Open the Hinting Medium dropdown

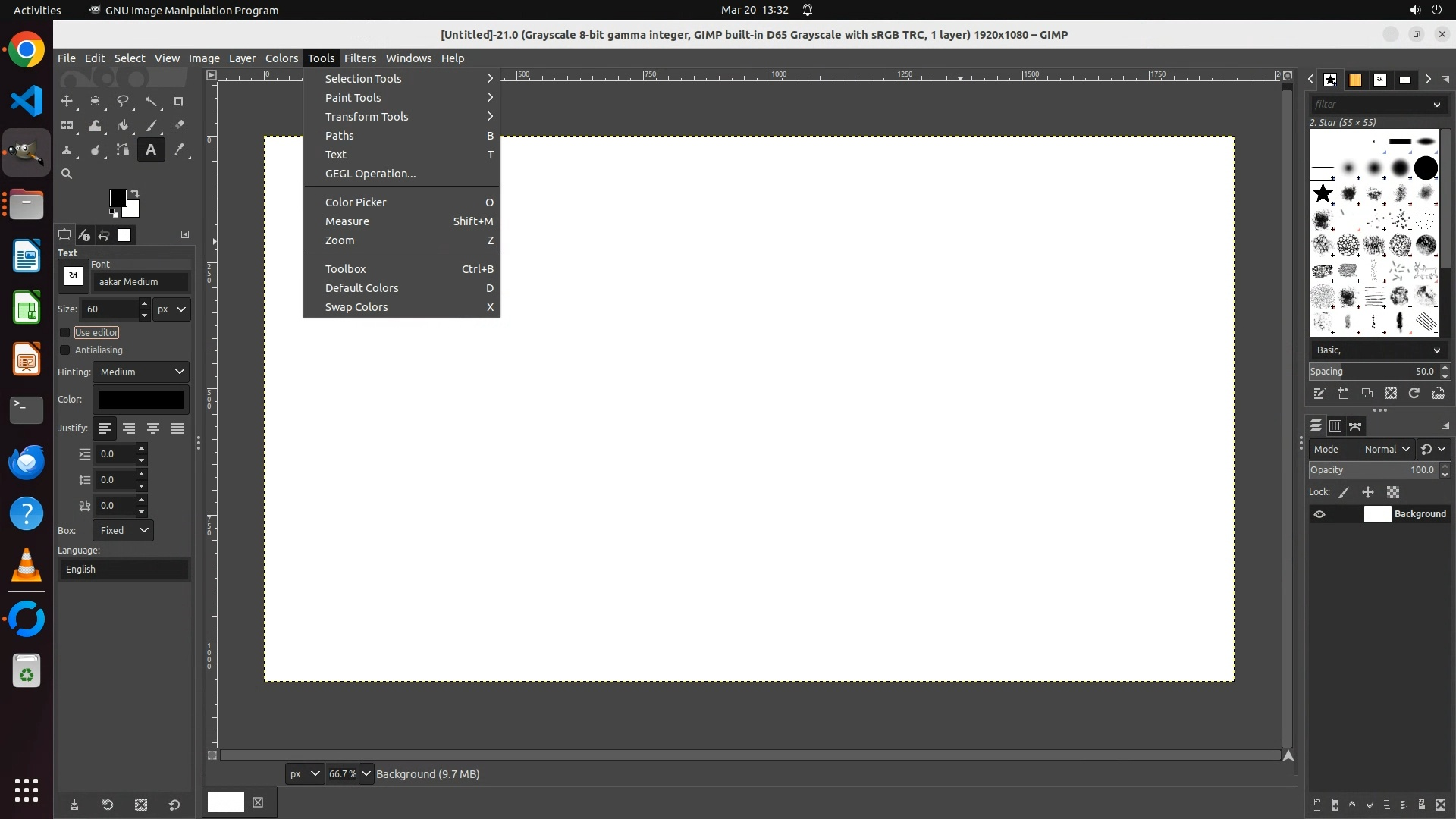coord(142,372)
